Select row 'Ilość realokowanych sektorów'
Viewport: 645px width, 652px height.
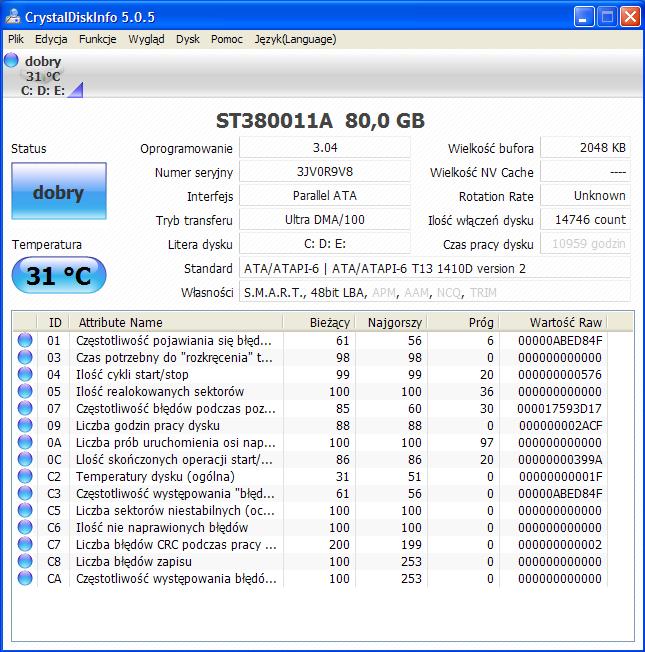[322, 391]
